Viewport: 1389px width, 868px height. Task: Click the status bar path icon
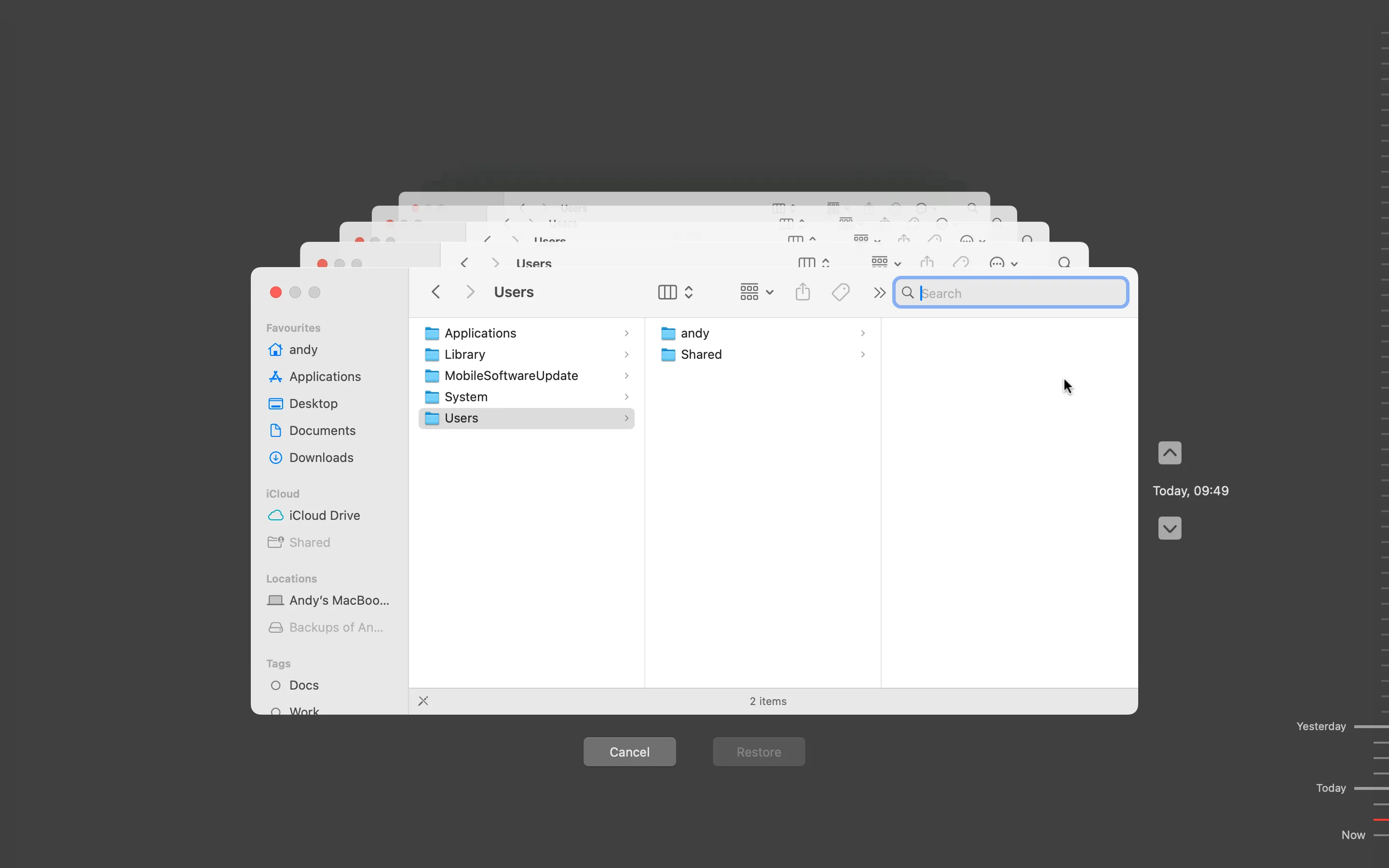(423, 701)
